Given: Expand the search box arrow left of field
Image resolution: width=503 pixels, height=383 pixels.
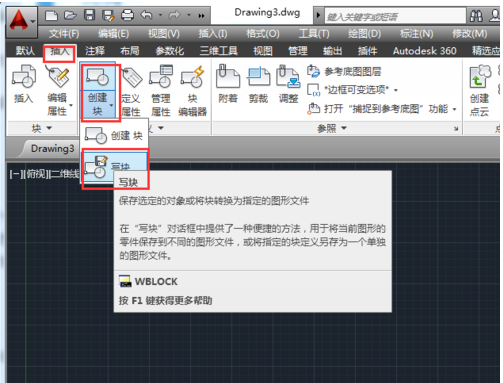Looking at the screenshot, I should click(x=318, y=15).
